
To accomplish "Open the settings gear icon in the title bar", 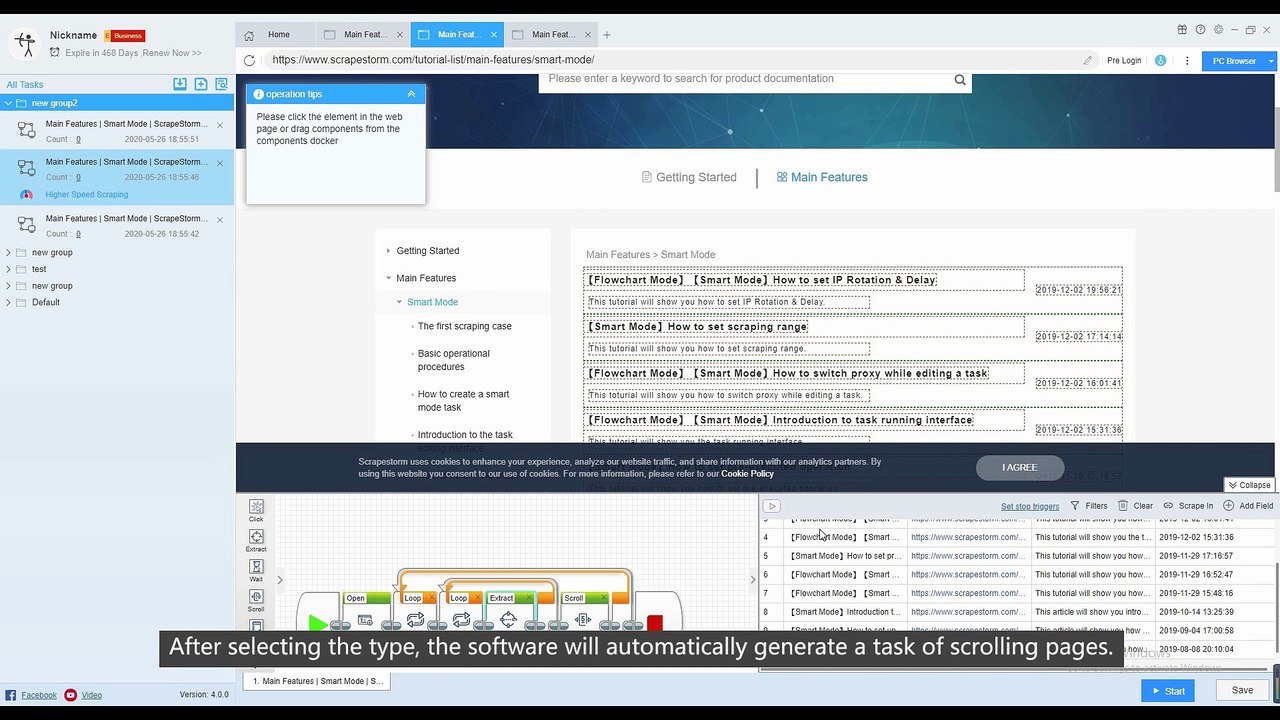I will tap(1217, 30).
